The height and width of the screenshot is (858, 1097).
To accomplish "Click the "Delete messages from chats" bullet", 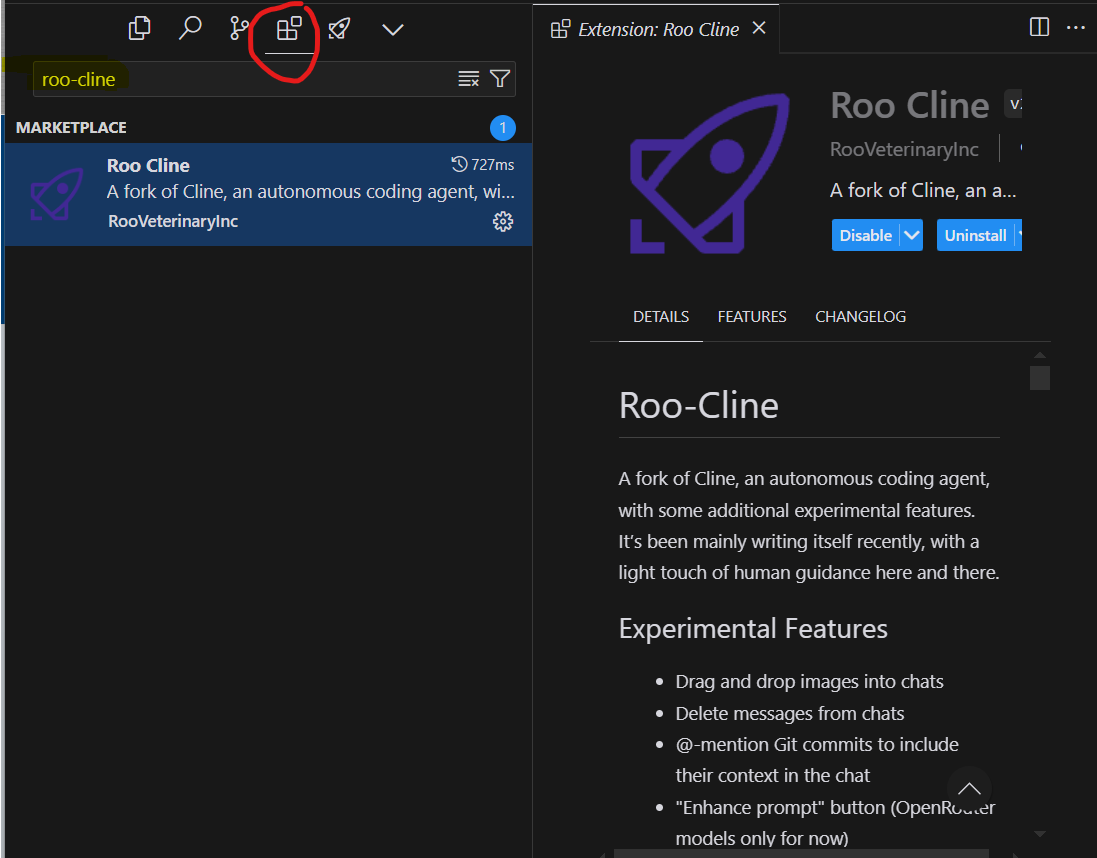I will (790, 714).
